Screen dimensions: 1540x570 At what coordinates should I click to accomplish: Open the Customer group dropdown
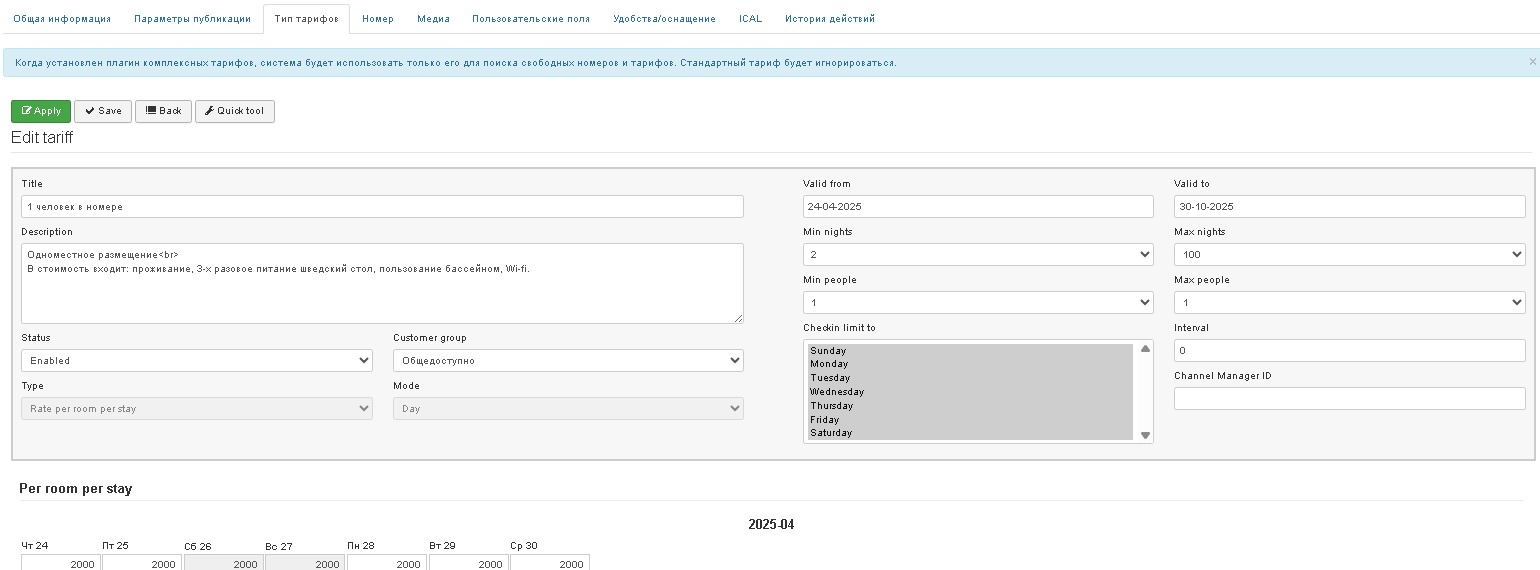568,360
